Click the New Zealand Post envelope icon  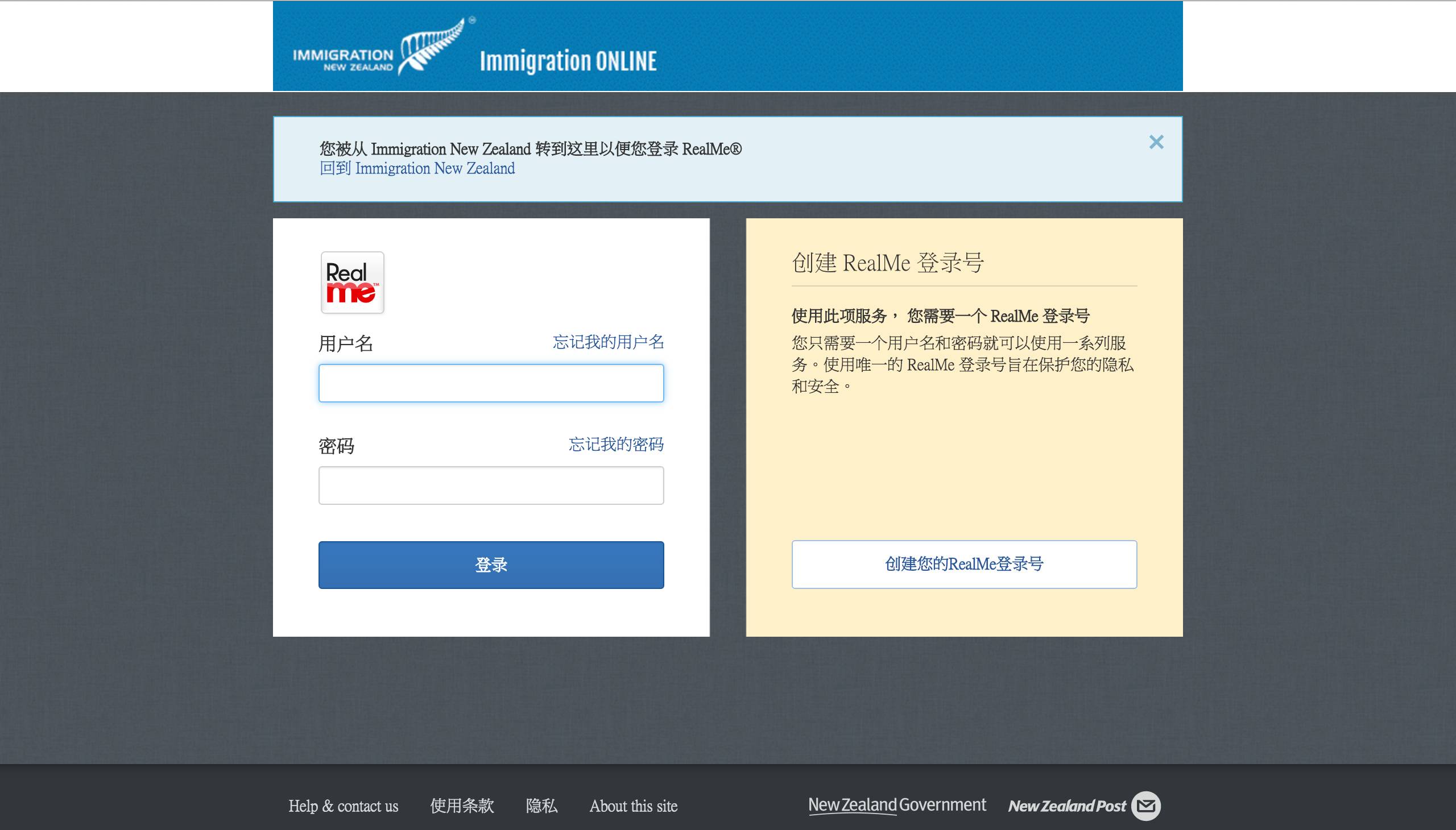[x=1145, y=806]
